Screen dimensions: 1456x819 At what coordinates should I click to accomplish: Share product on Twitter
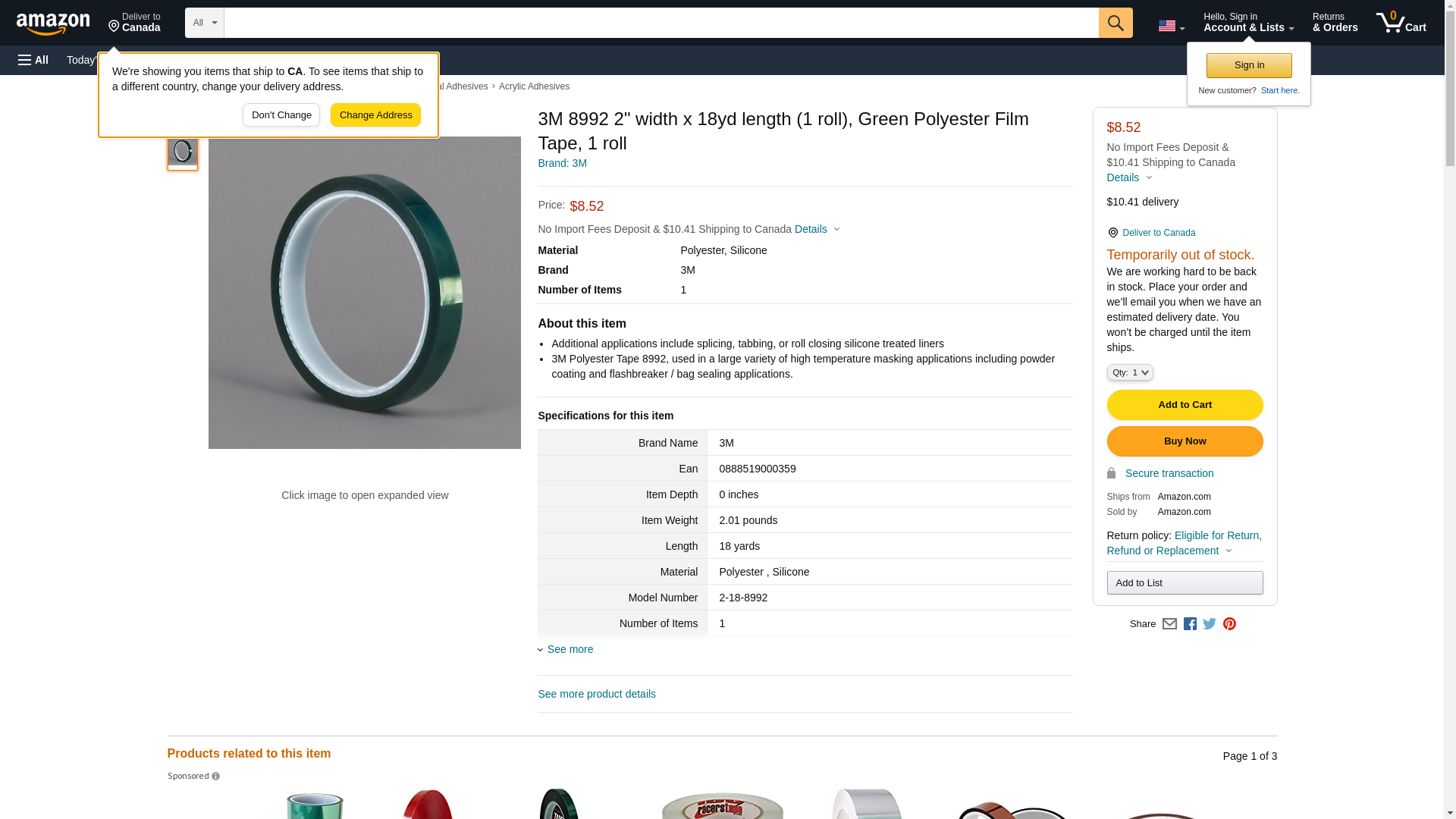click(x=1210, y=624)
